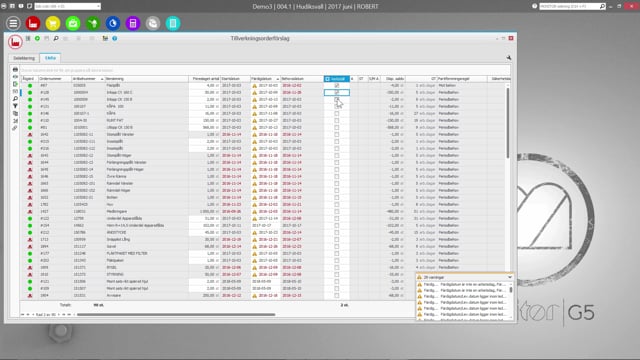Click the wrench settings icon at window's right
Viewport: 640px width, 360px height.
click(x=509, y=58)
